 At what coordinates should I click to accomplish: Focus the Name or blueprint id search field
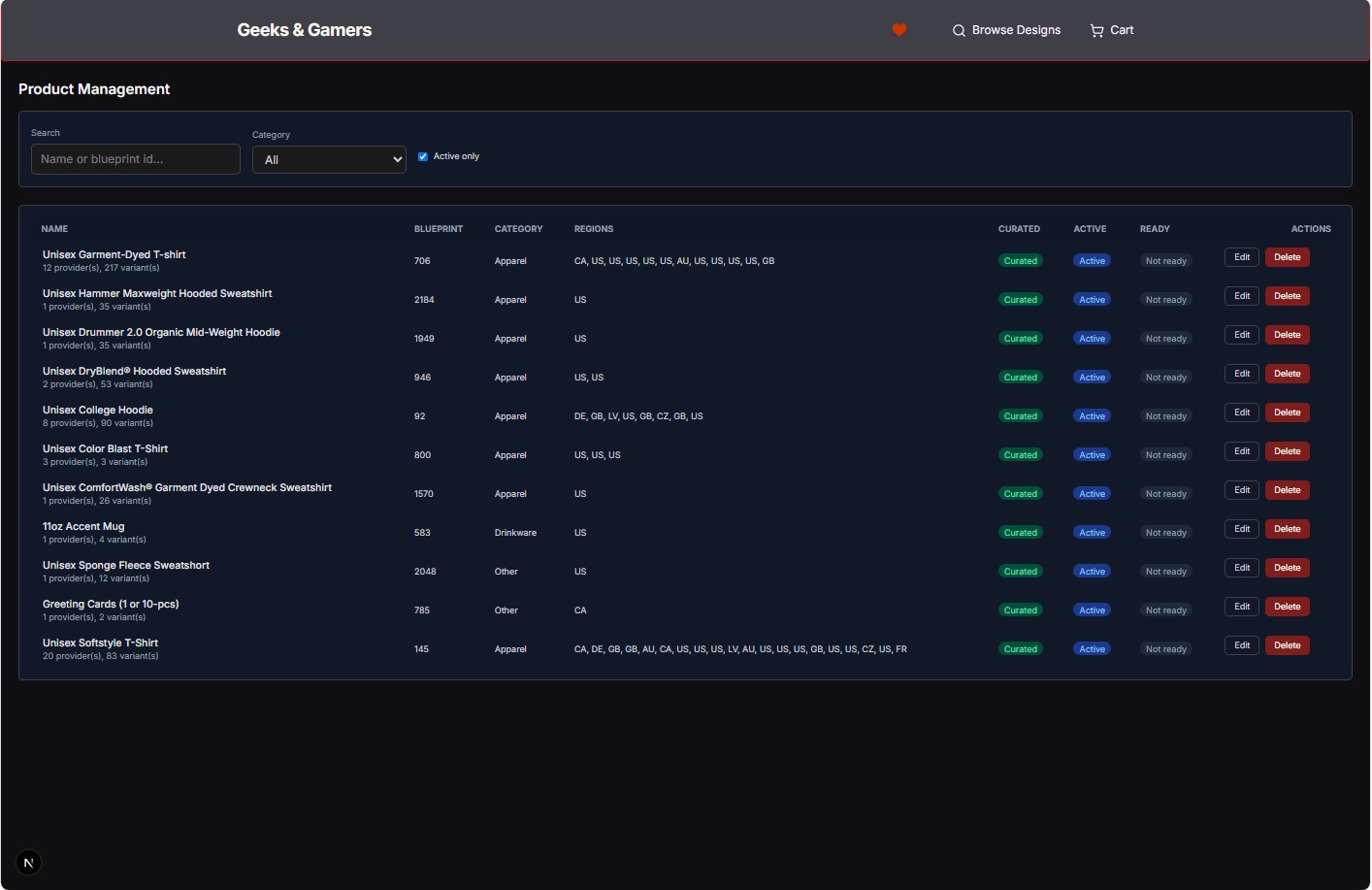[x=136, y=159]
